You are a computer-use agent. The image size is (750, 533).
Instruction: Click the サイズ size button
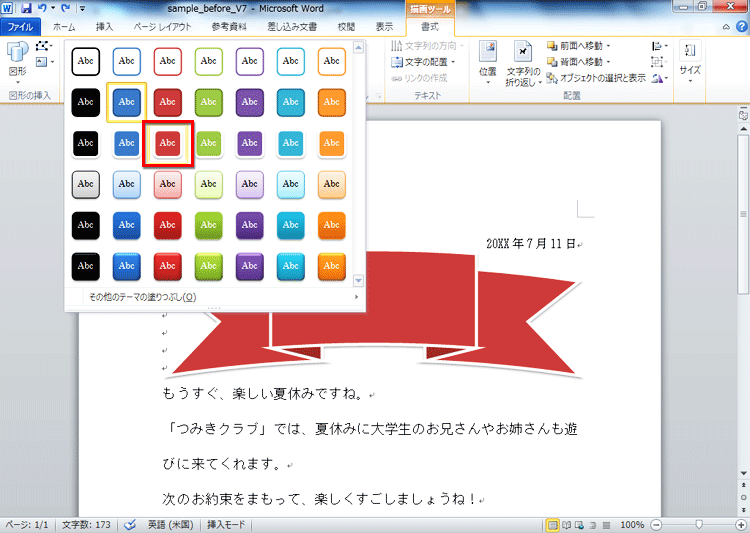690,62
